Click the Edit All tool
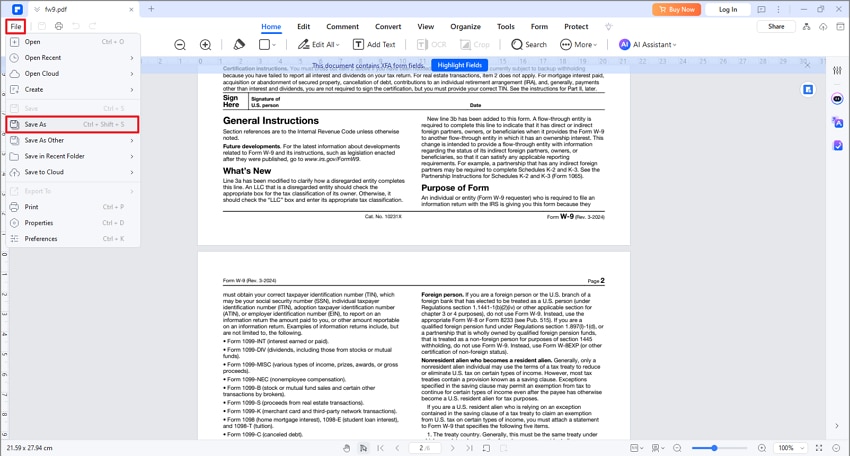The width and height of the screenshot is (850, 456). [x=319, y=44]
